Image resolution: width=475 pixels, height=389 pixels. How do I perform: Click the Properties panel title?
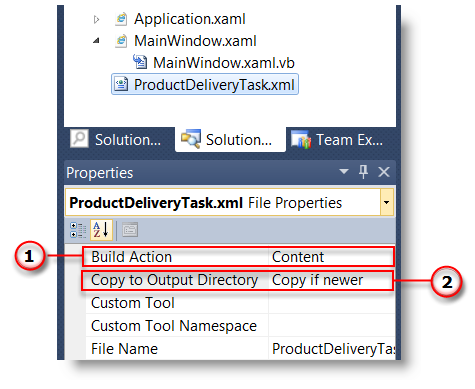100,173
